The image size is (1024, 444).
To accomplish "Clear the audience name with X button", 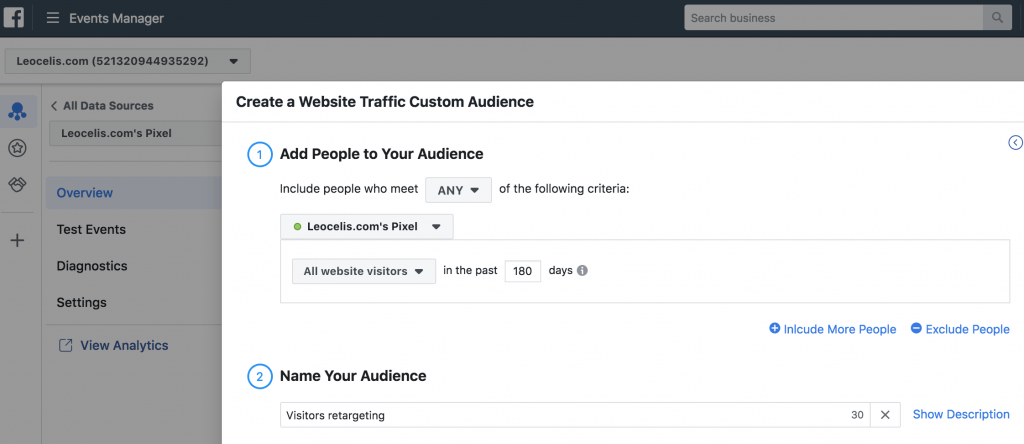I will (x=885, y=415).
